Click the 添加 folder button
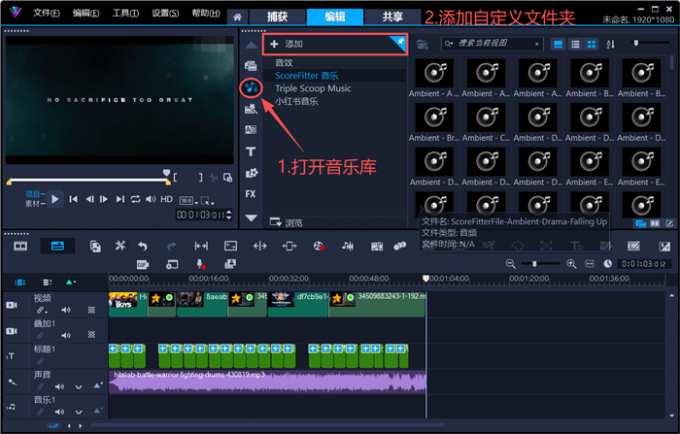 coord(334,44)
